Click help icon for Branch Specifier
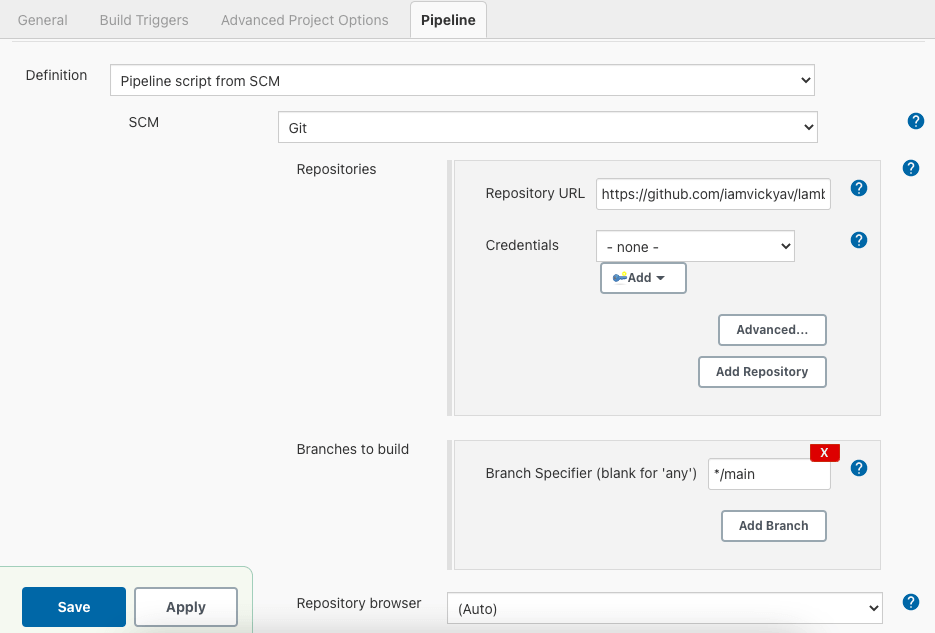The height and width of the screenshot is (633, 935). (858, 468)
